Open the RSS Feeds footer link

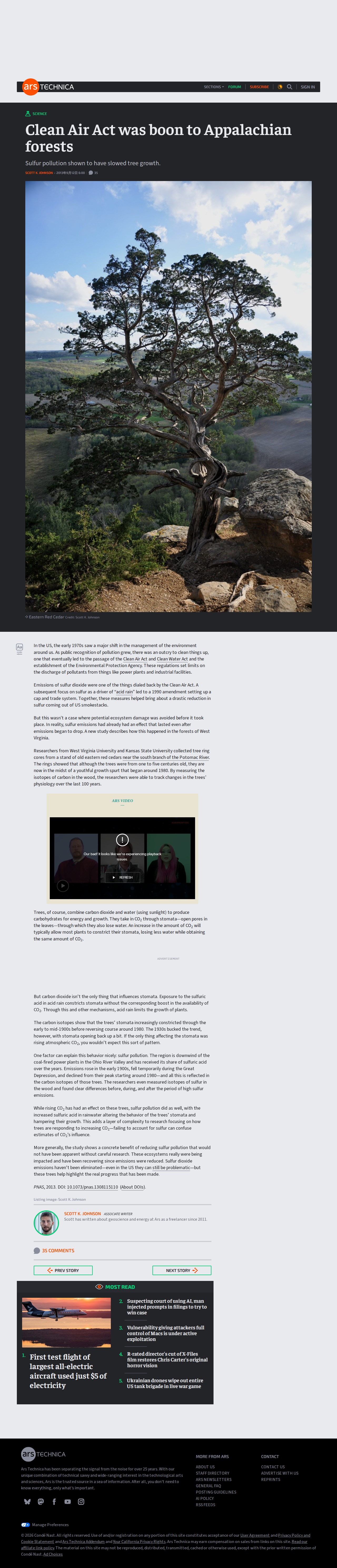[205, 1505]
